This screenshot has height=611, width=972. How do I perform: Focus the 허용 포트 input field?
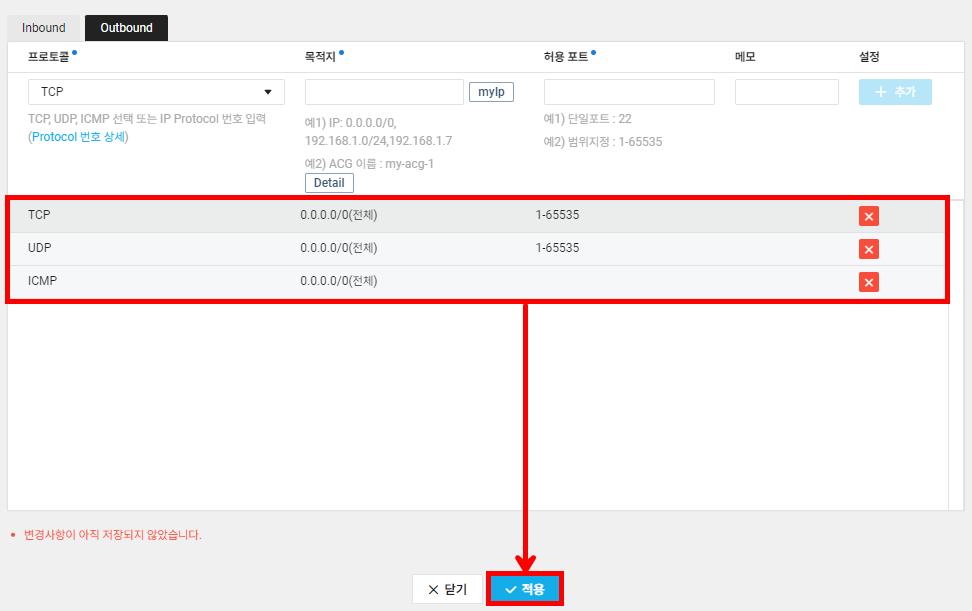(629, 92)
